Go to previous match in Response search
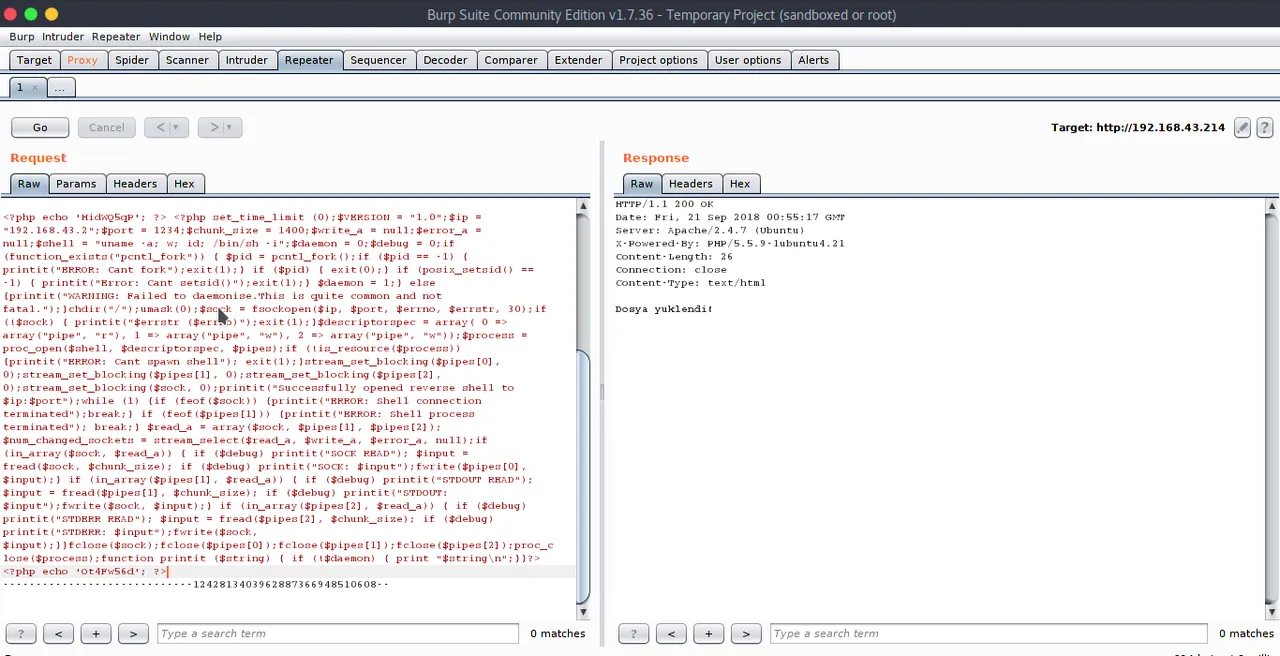 671,633
